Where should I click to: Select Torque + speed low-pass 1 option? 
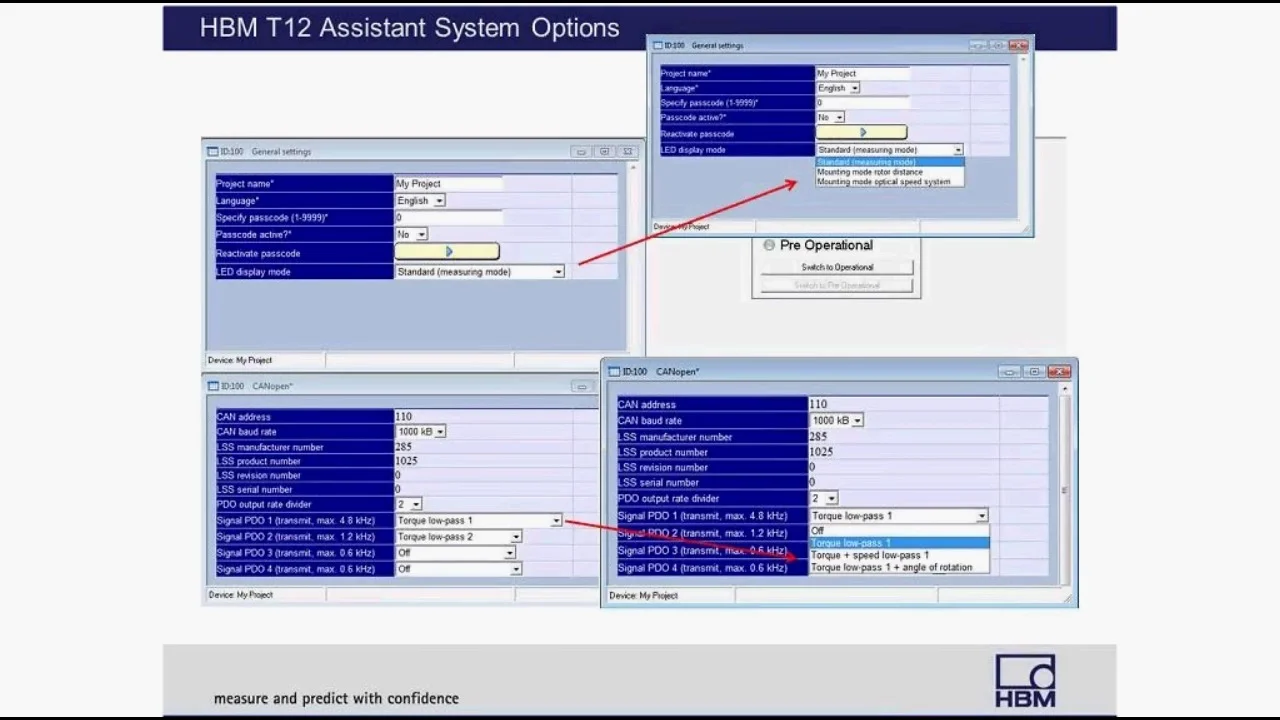point(869,555)
